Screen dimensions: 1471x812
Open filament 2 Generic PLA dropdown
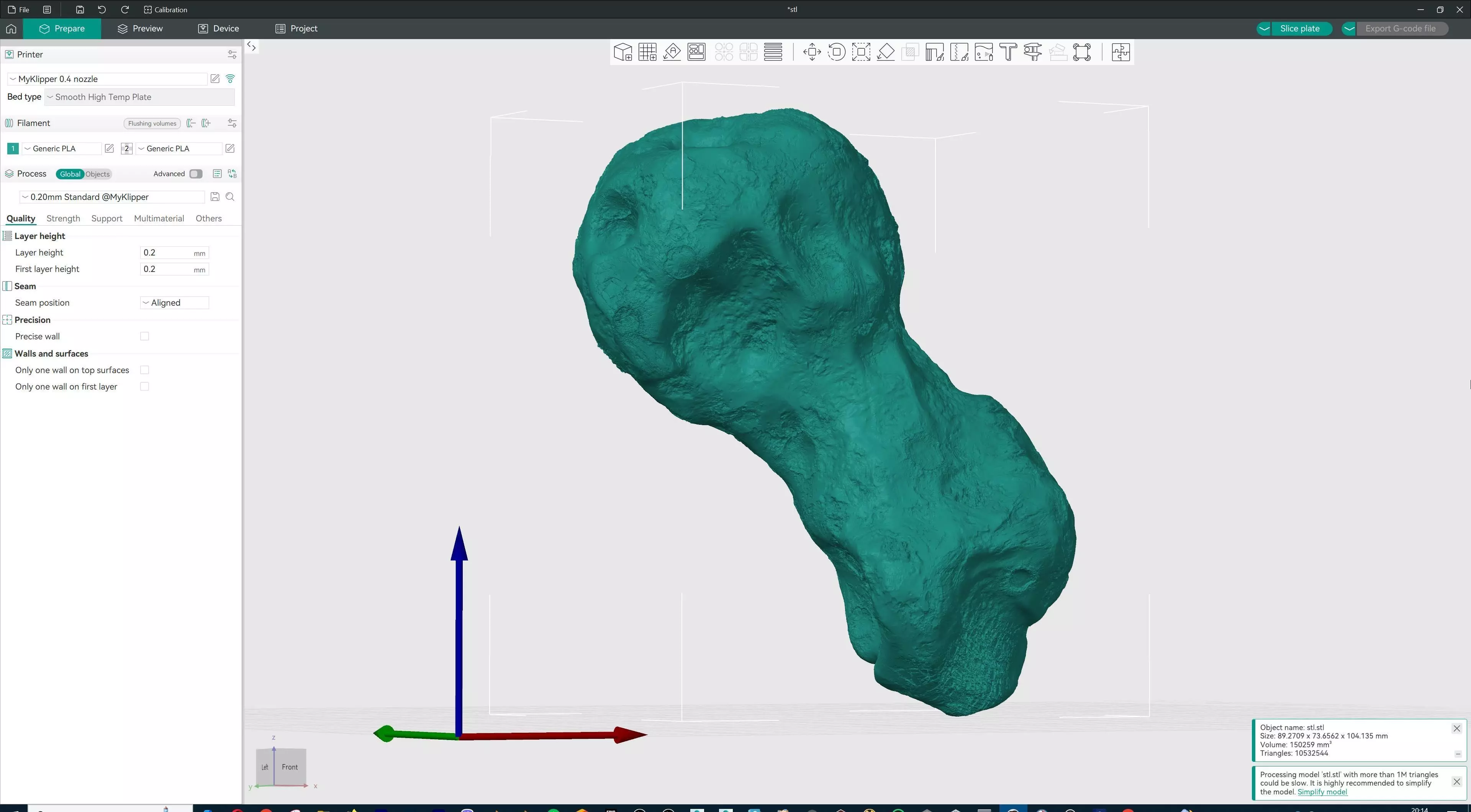[x=179, y=149]
